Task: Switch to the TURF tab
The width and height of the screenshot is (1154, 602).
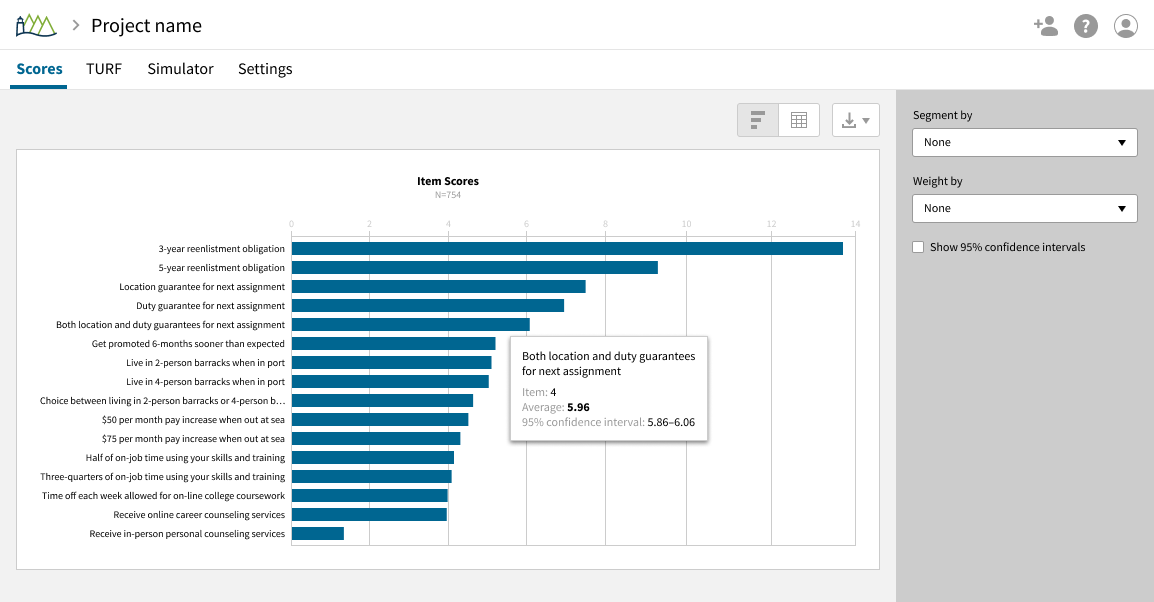Action: (x=104, y=69)
